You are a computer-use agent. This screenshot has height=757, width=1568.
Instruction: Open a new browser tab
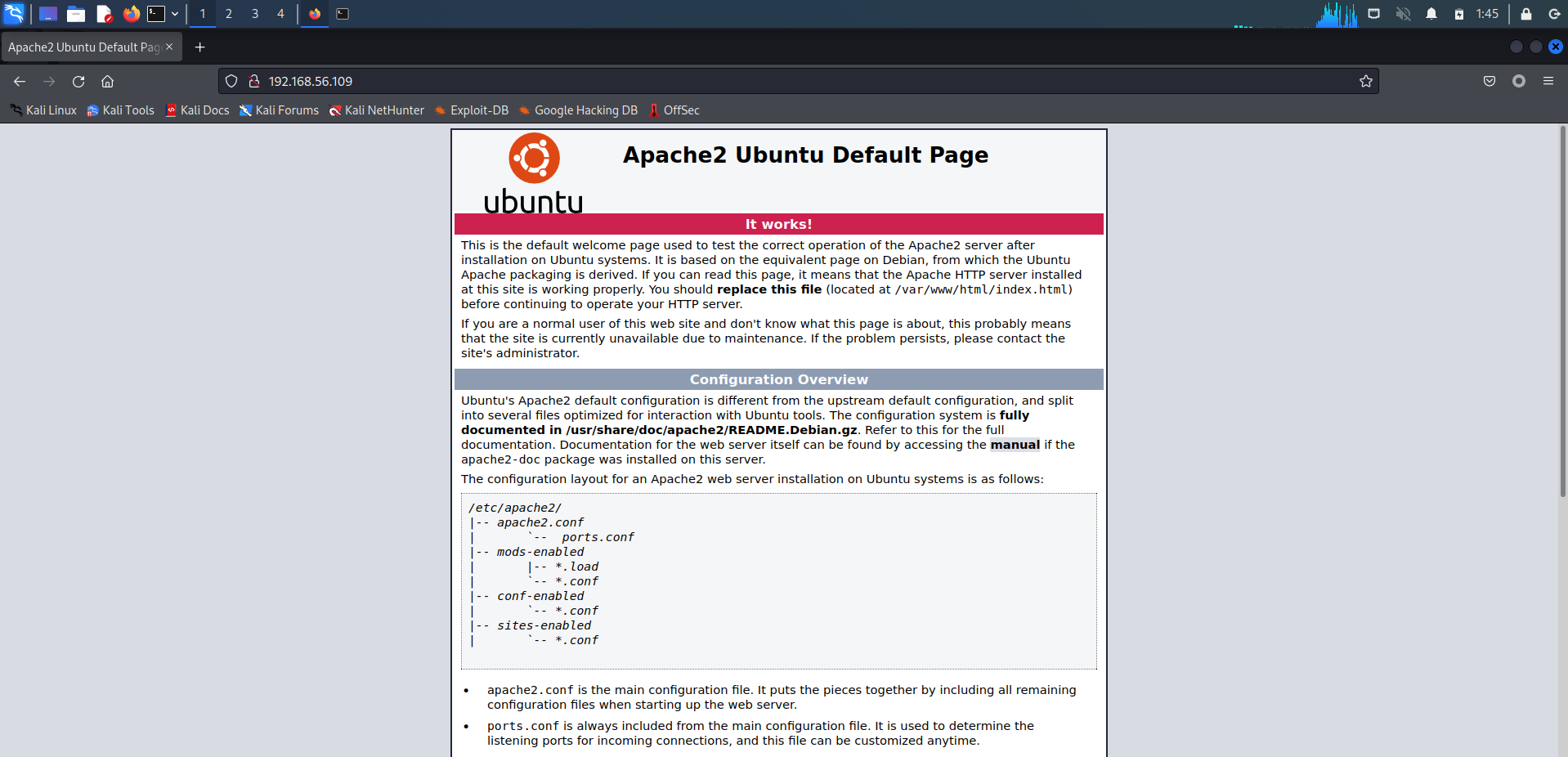coord(199,47)
